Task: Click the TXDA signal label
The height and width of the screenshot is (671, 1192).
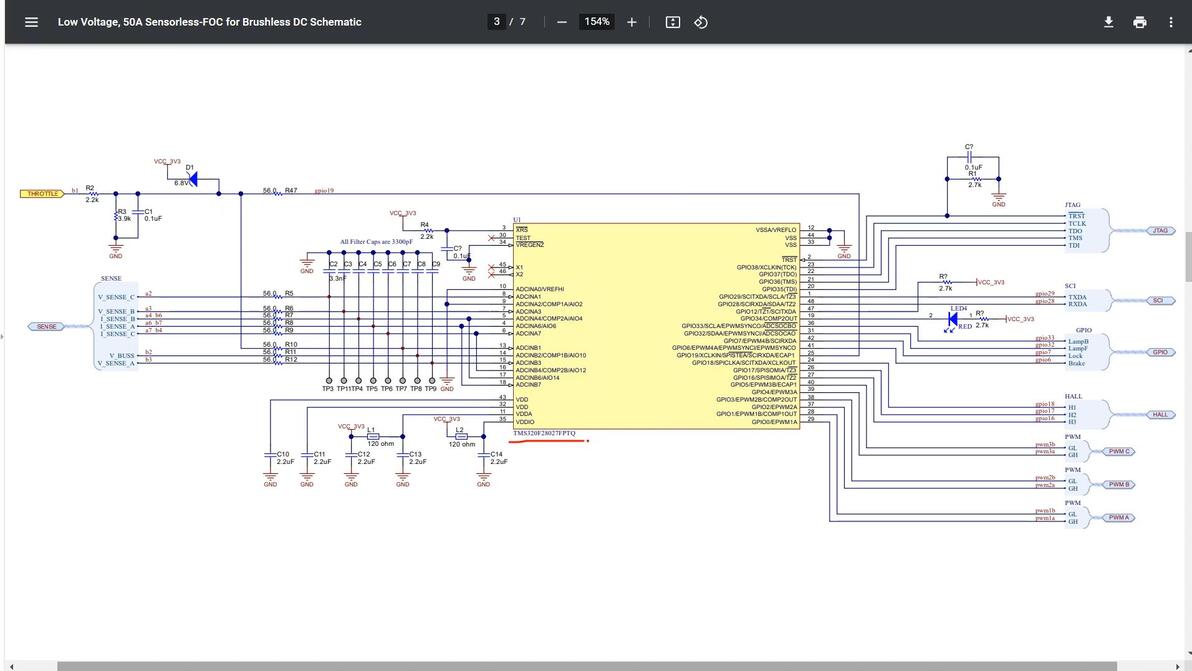Action: tap(1077, 297)
